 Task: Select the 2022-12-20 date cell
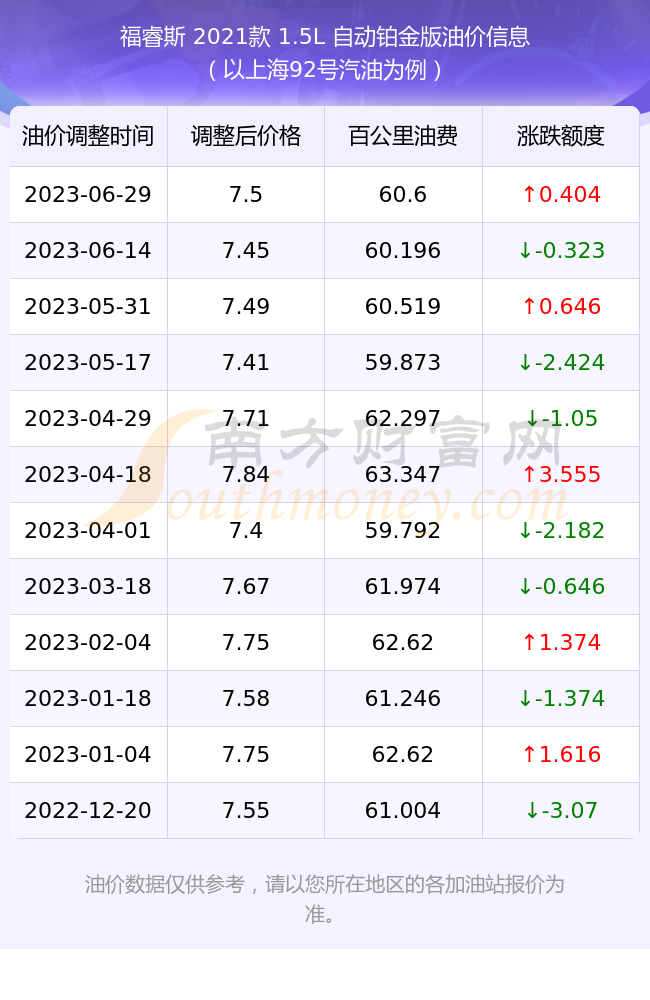coord(88,811)
